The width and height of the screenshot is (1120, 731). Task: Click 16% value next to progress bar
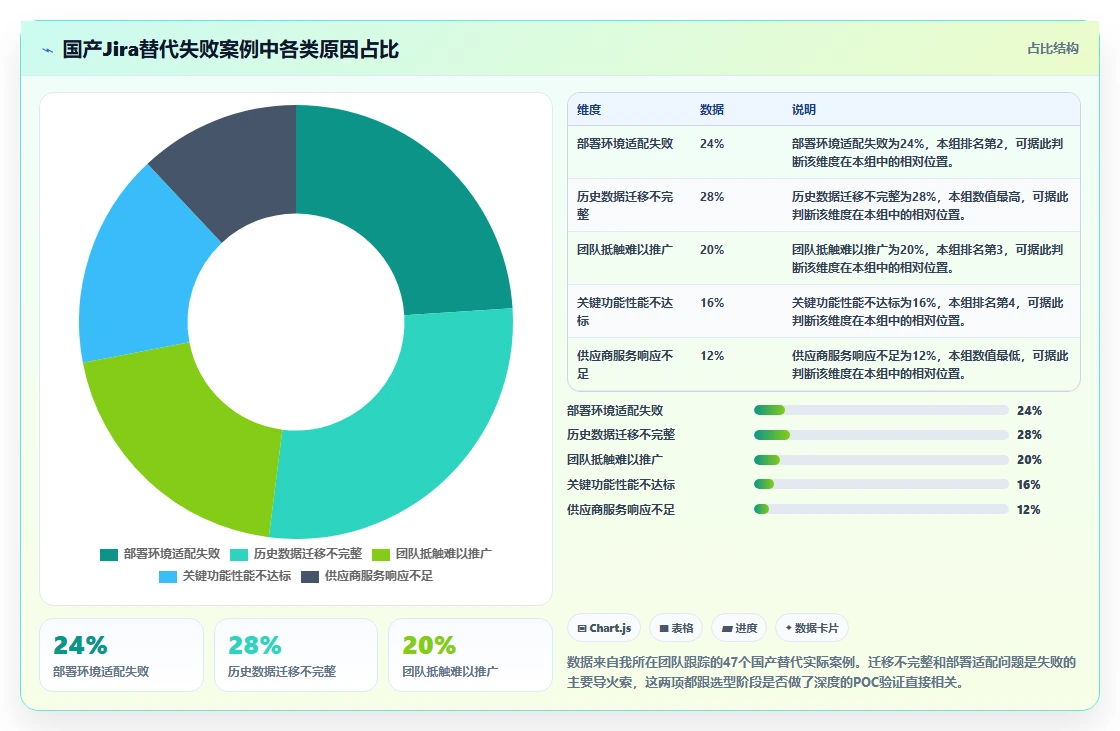tap(1029, 484)
